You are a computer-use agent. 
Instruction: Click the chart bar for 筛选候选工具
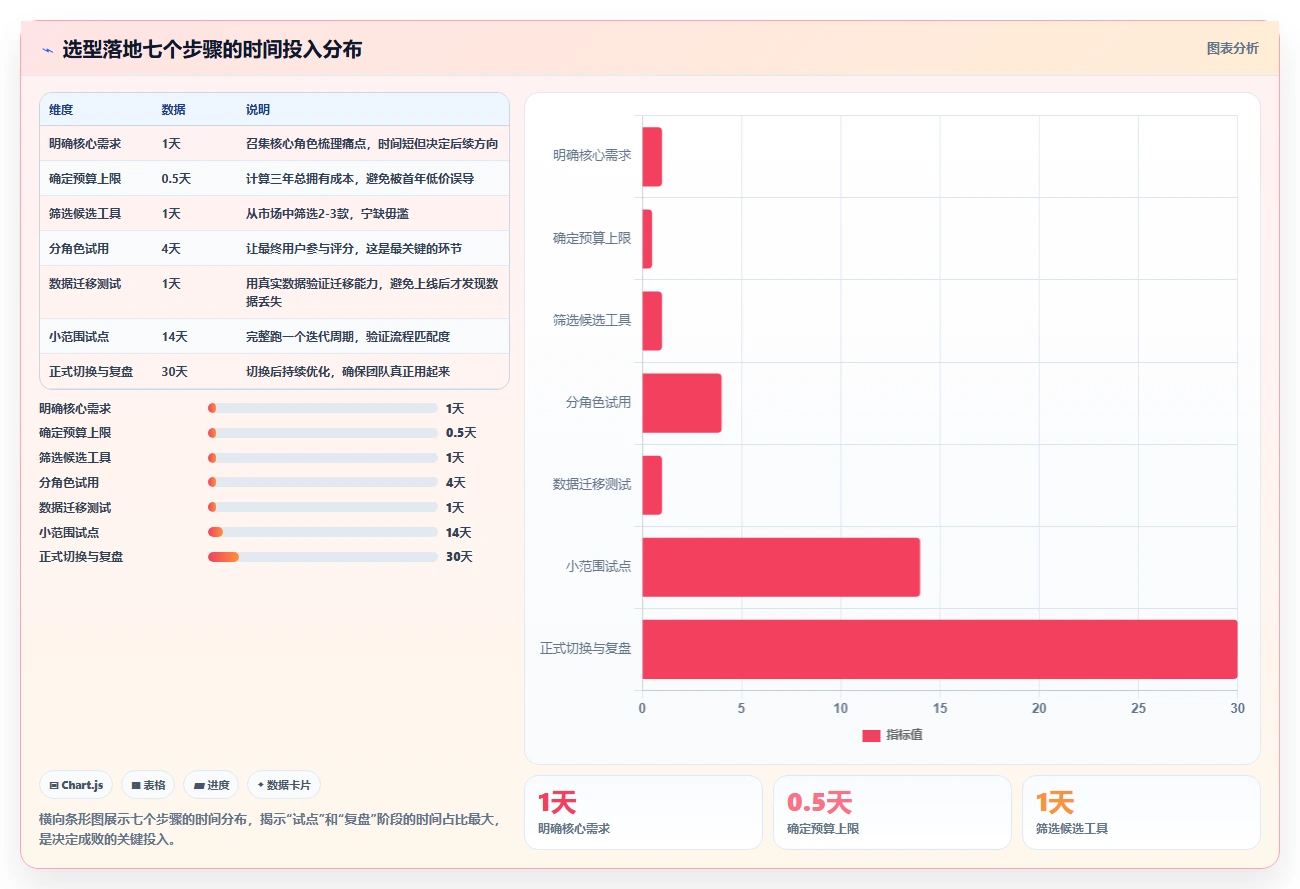652,321
